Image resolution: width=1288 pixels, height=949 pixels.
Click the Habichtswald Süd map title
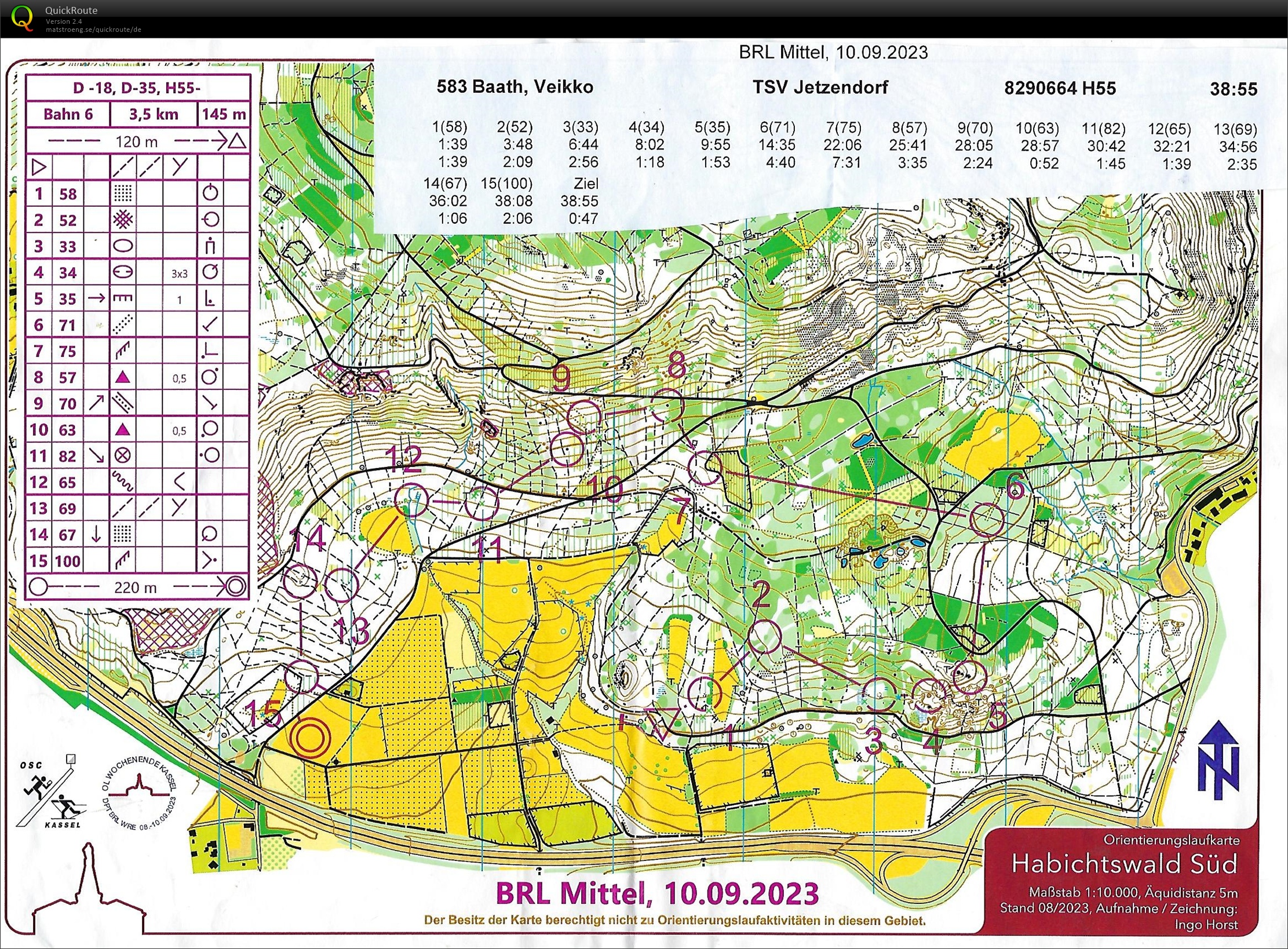pyautogui.click(x=1124, y=863)
